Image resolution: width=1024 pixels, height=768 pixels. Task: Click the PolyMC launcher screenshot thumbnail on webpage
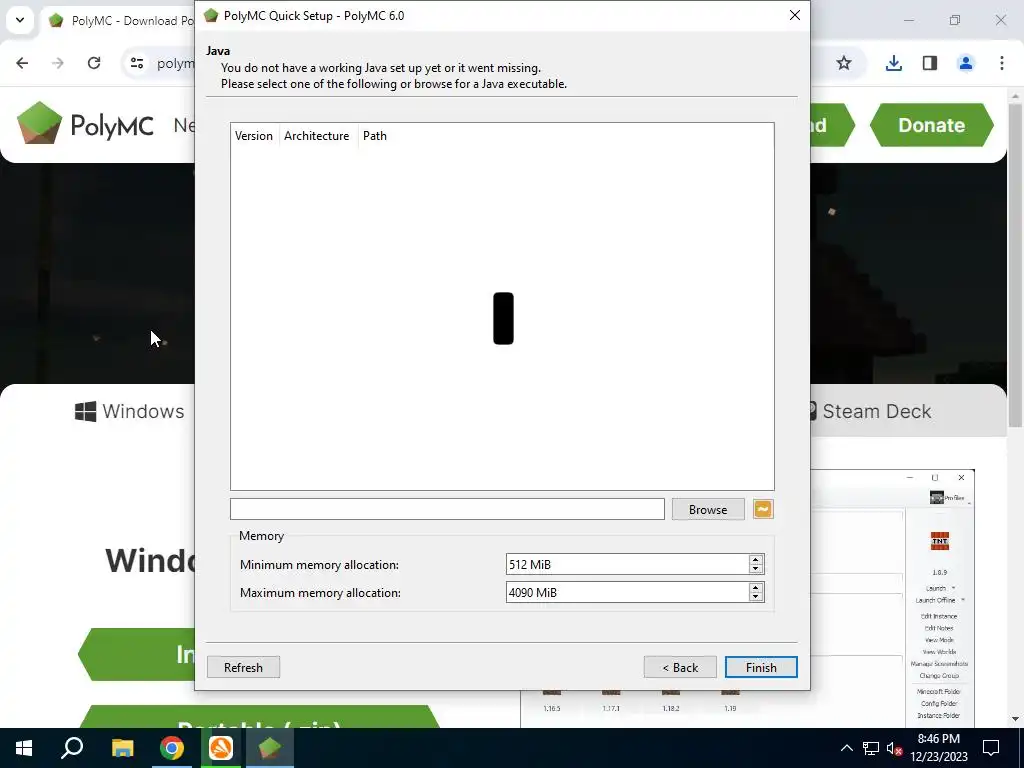click(747, 598)
